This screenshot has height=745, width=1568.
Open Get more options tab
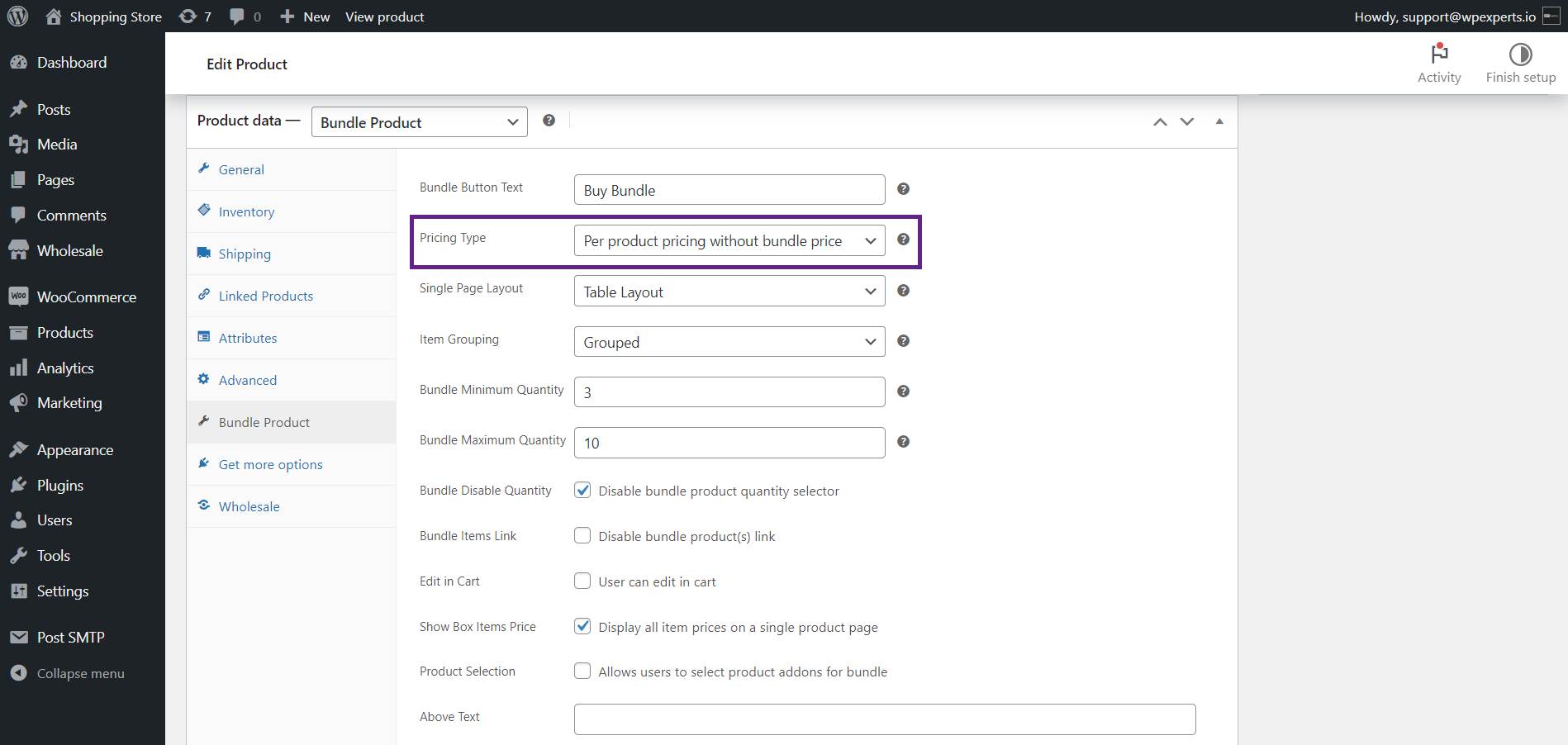tap(292, 464)
